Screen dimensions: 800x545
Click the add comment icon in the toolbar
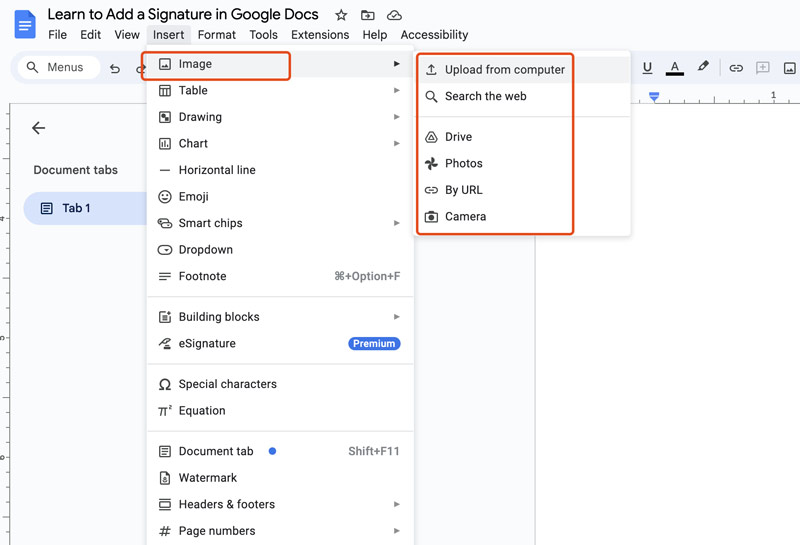[x=763, y=68]
